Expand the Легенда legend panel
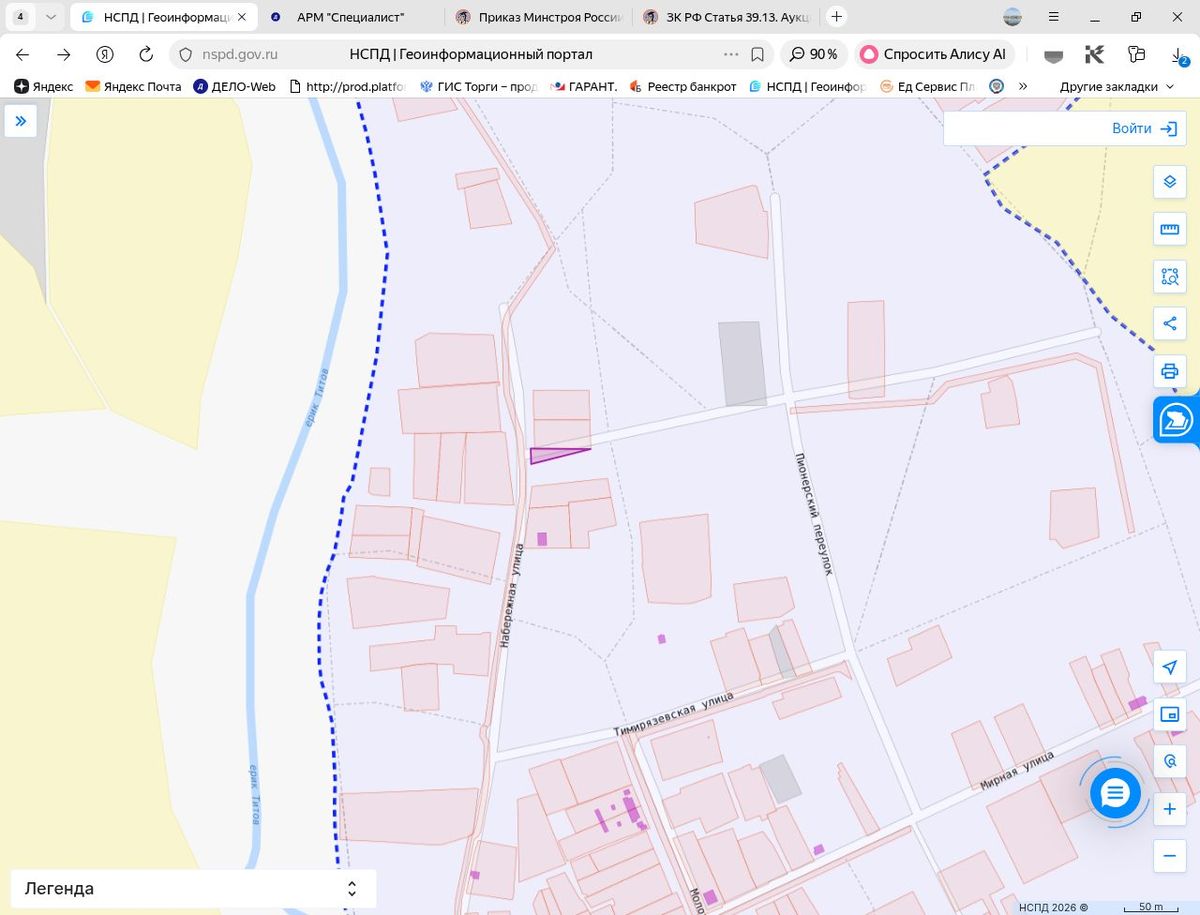1200x915 pixels. [x=193, y=888]
